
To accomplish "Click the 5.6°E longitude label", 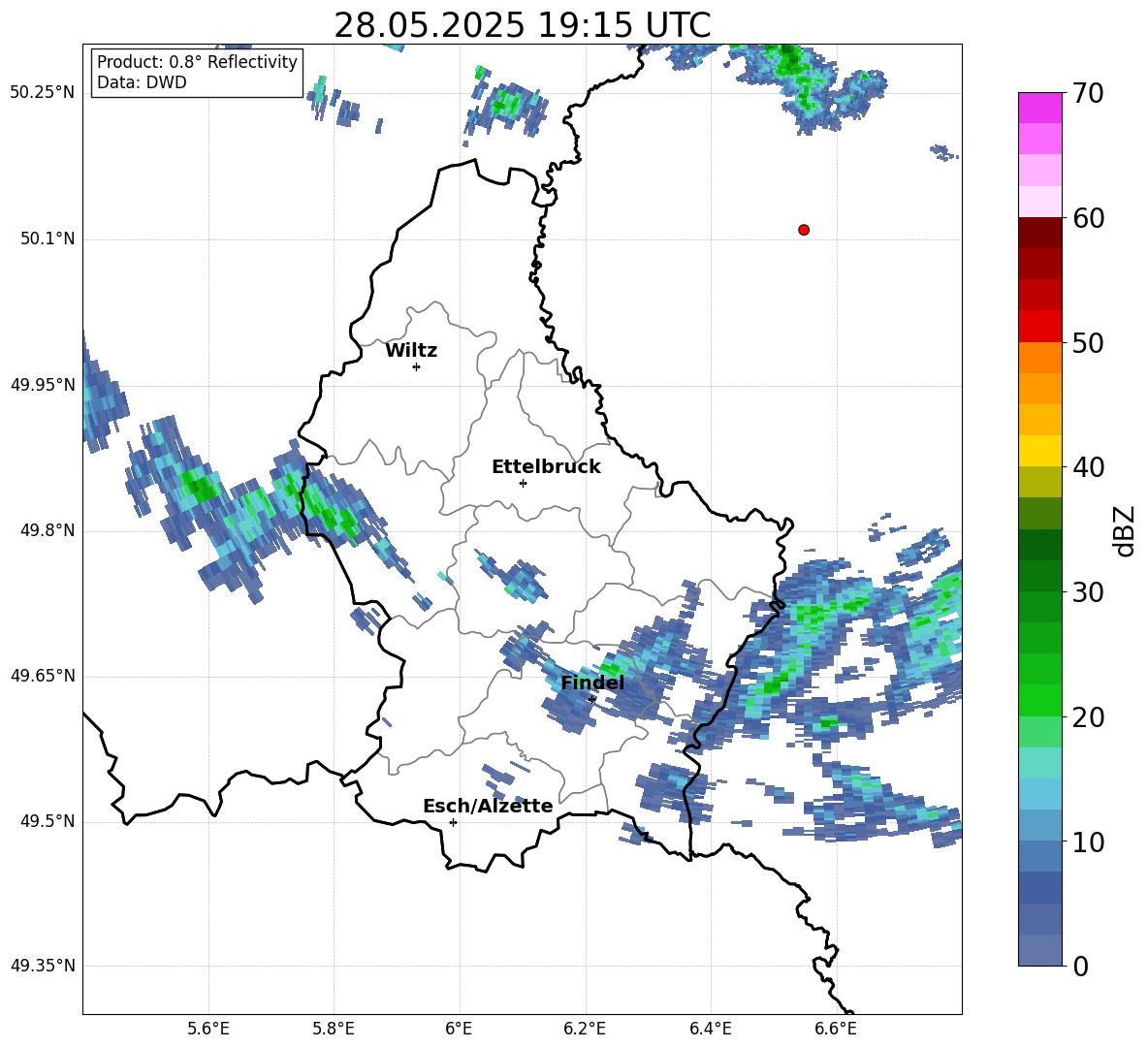I will tap(208, 1029).
